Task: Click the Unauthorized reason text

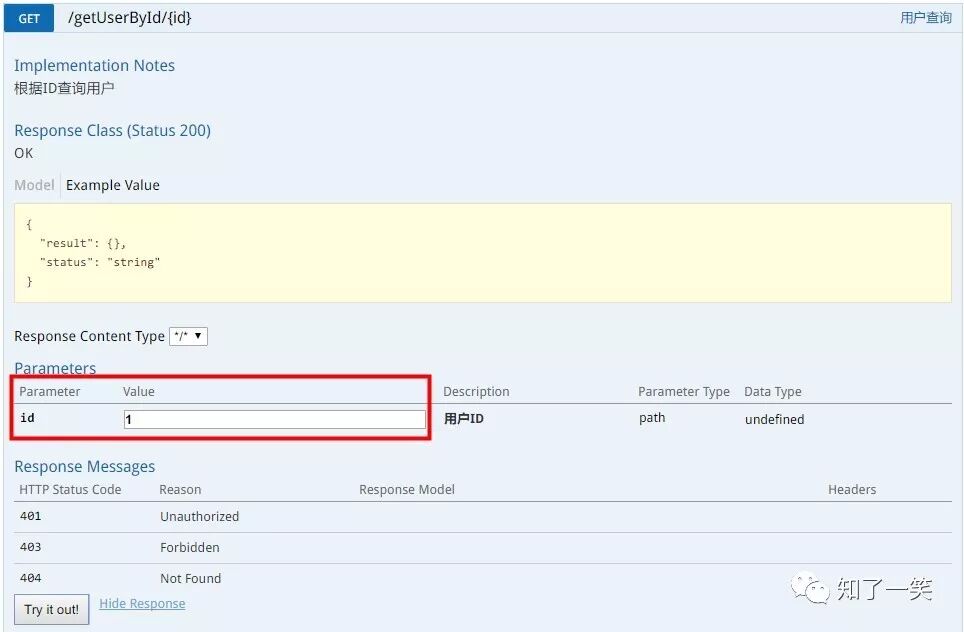Action: tap(199, 516)
